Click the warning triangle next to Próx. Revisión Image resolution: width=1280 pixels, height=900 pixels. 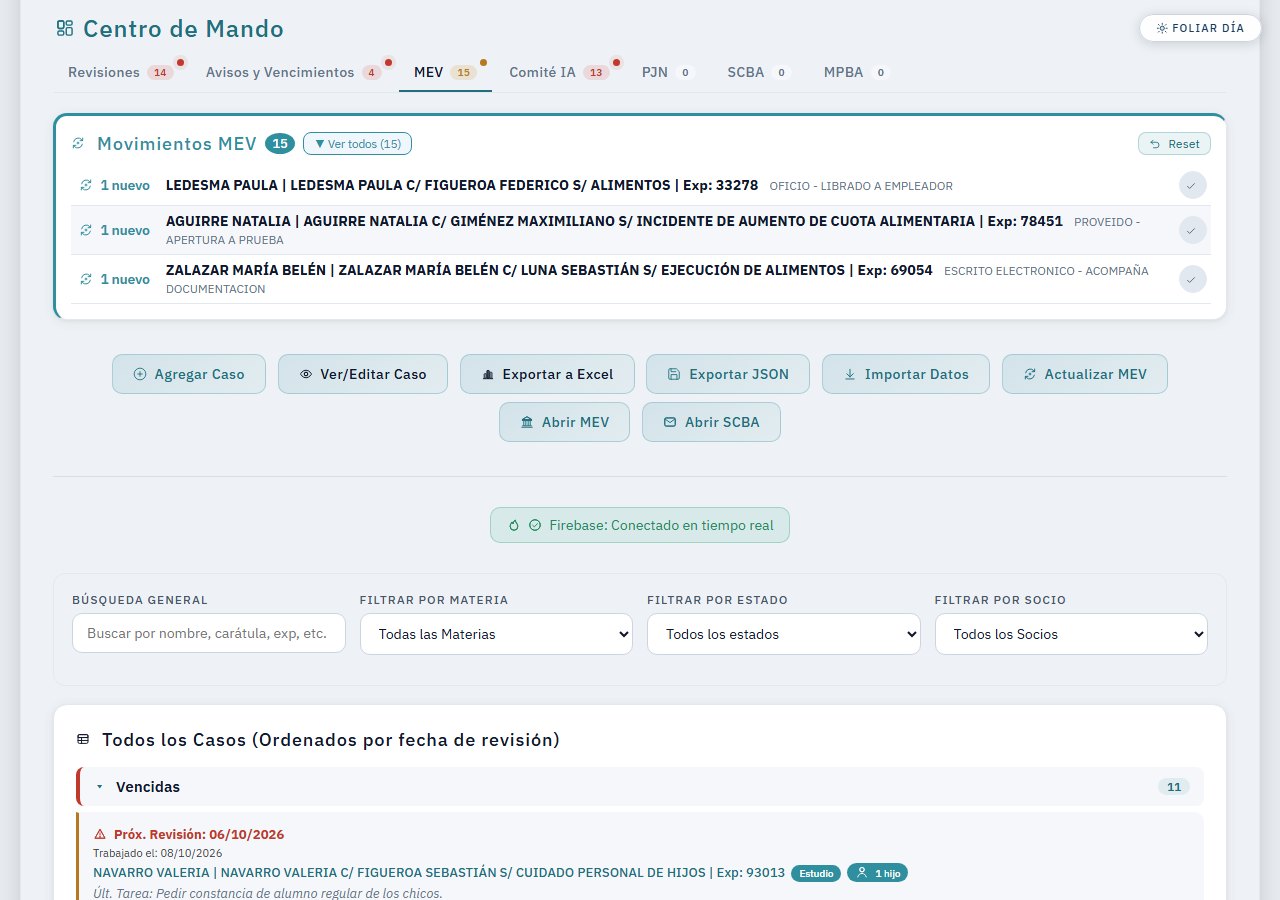[100, 834]
